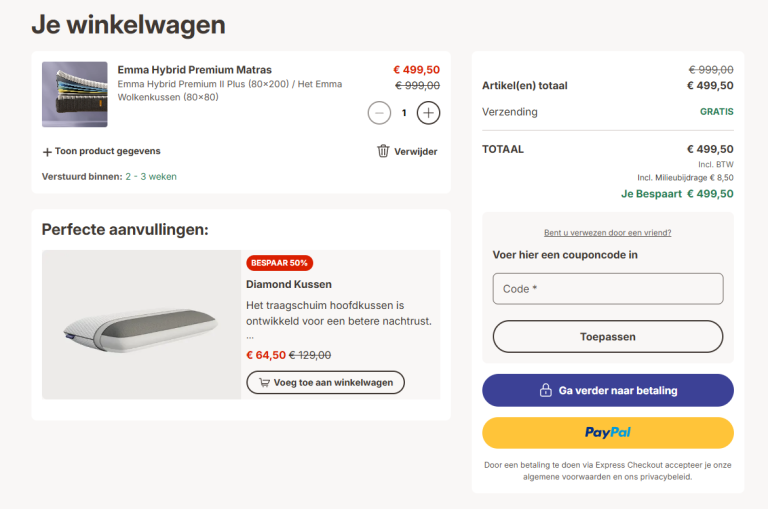Image resolution: width=768 pixels, height=509 pixels.
Task: Click Ga verder naar betaling button
Action: tap(607, 390)
